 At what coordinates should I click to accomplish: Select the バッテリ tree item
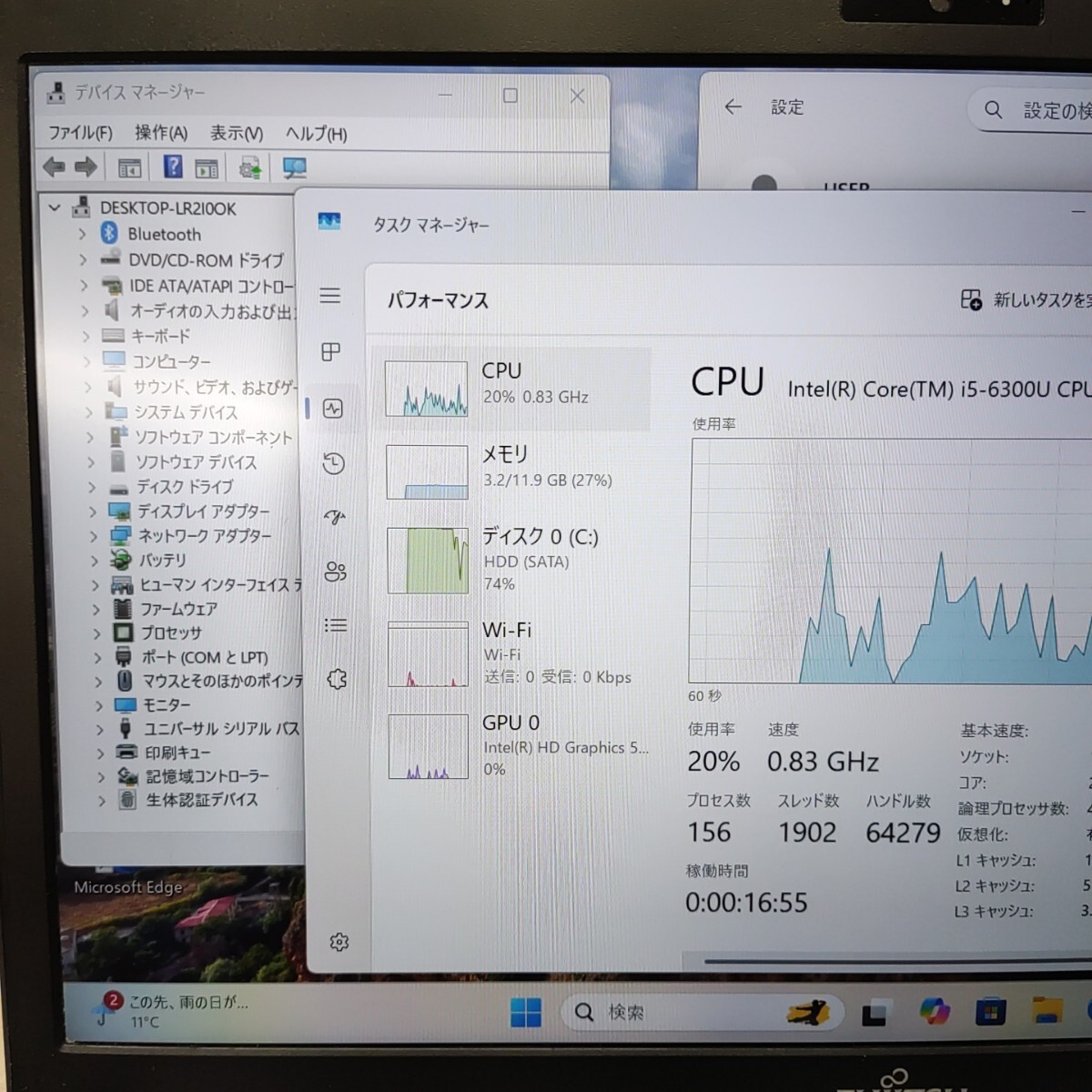coord(162,561)
